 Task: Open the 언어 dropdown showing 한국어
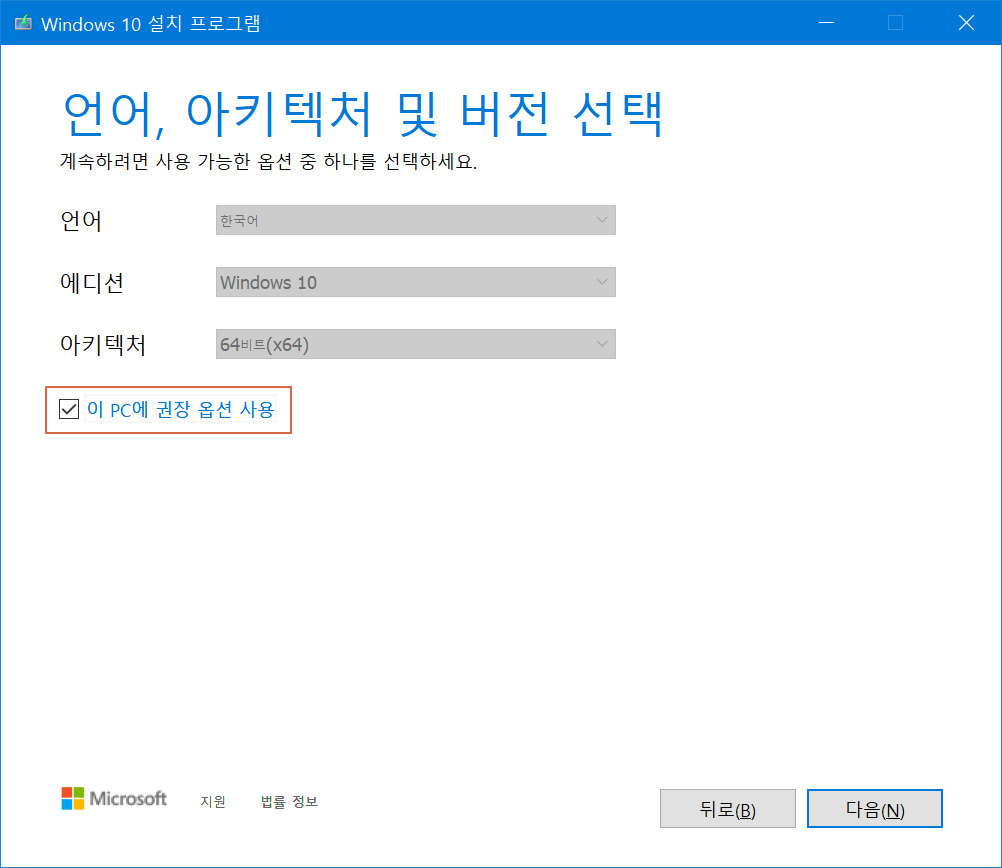(x=415, y=220)
